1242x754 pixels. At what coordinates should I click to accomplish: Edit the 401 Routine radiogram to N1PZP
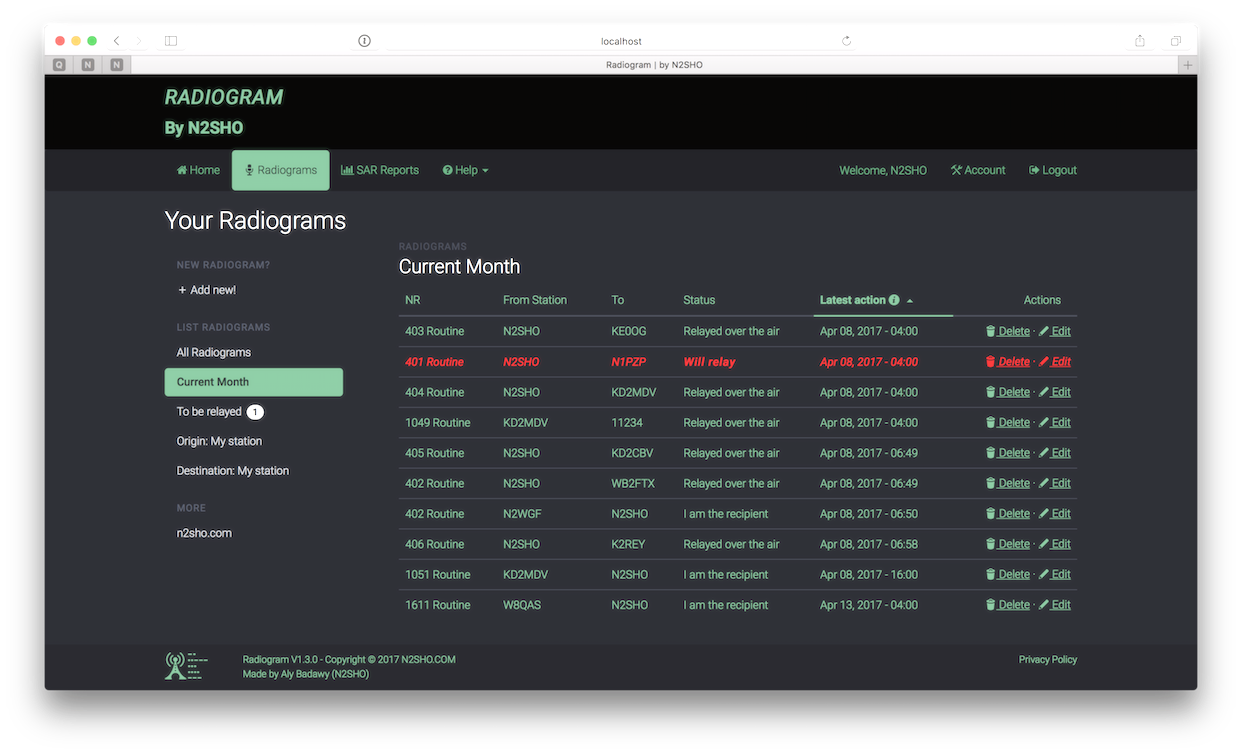(x=1055, y=362)
